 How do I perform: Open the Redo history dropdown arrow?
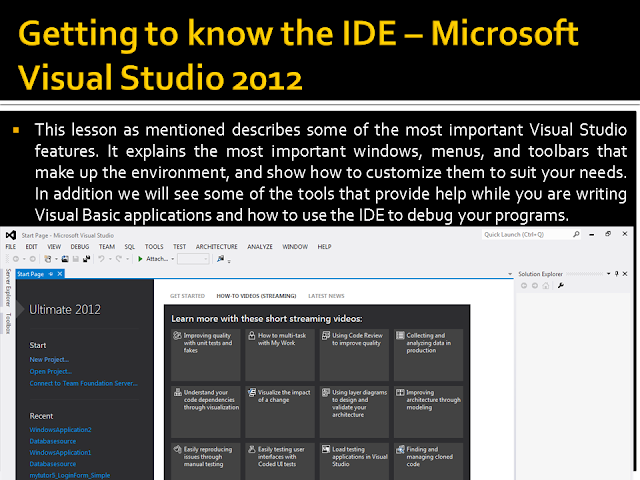[127, 259]
